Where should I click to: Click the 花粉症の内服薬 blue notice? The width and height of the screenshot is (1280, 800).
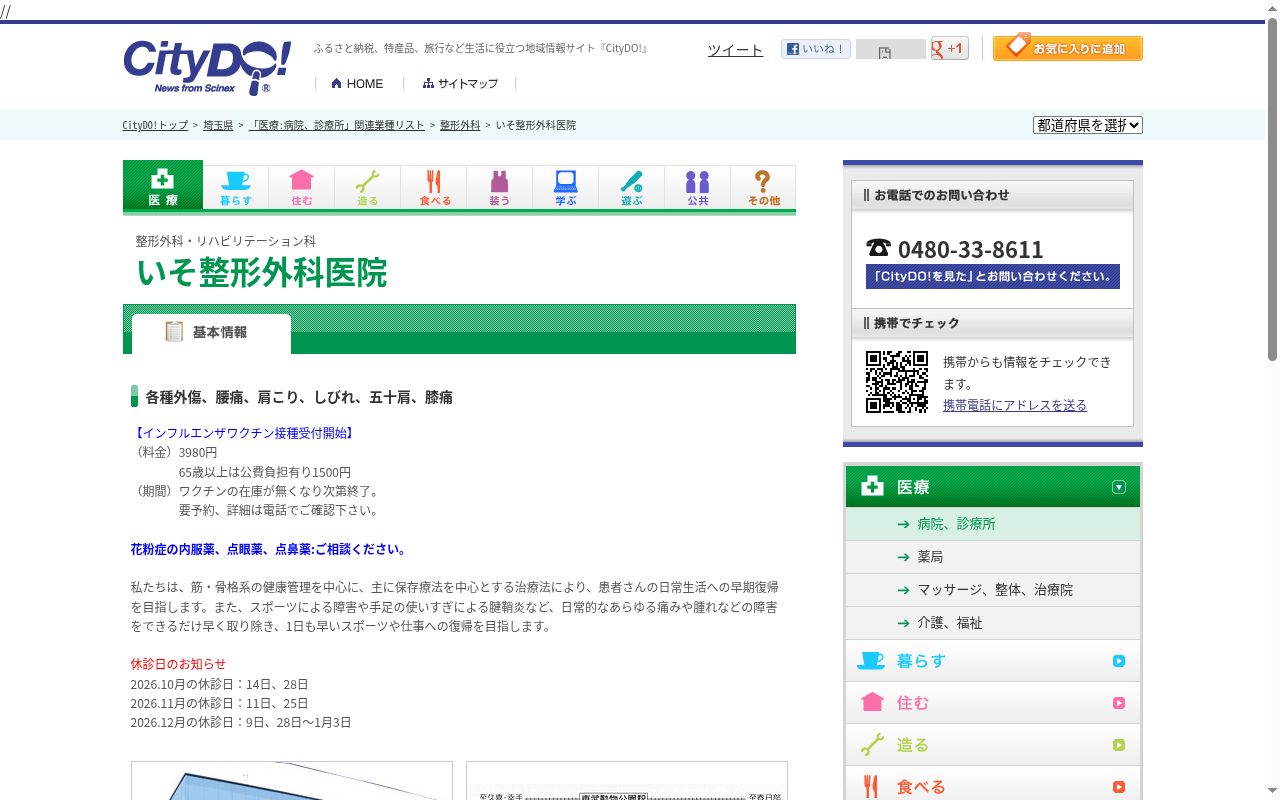coord(269,549)
